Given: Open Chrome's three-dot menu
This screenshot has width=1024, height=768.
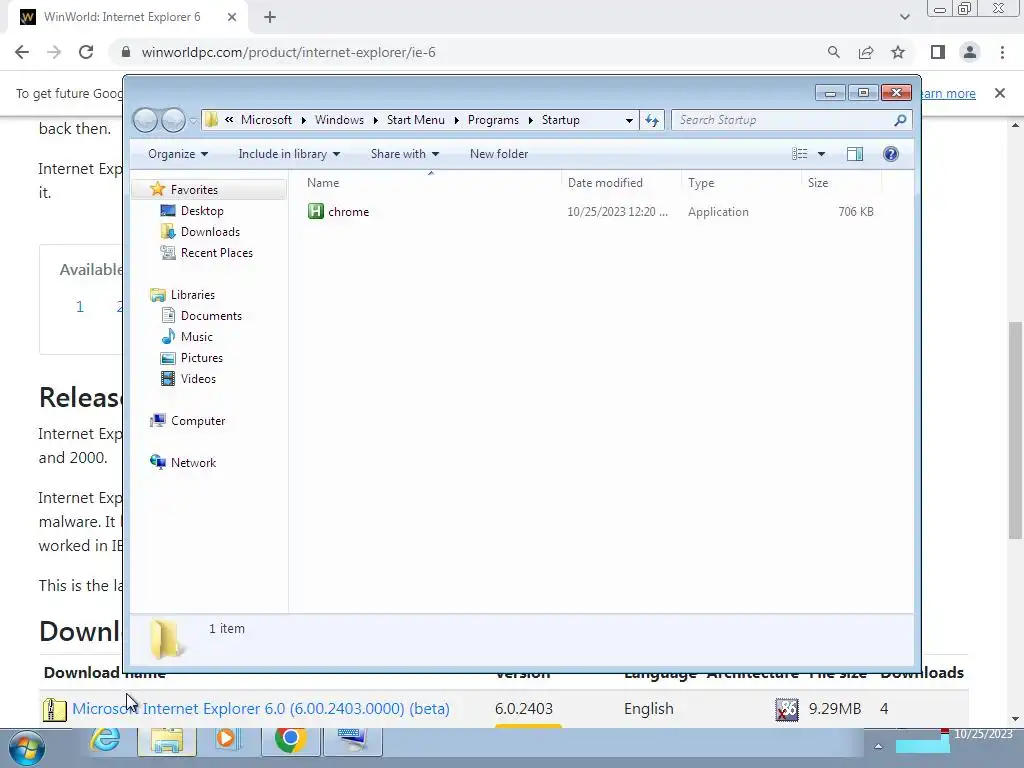Looking at the screenshot, I should (1002, 52).
